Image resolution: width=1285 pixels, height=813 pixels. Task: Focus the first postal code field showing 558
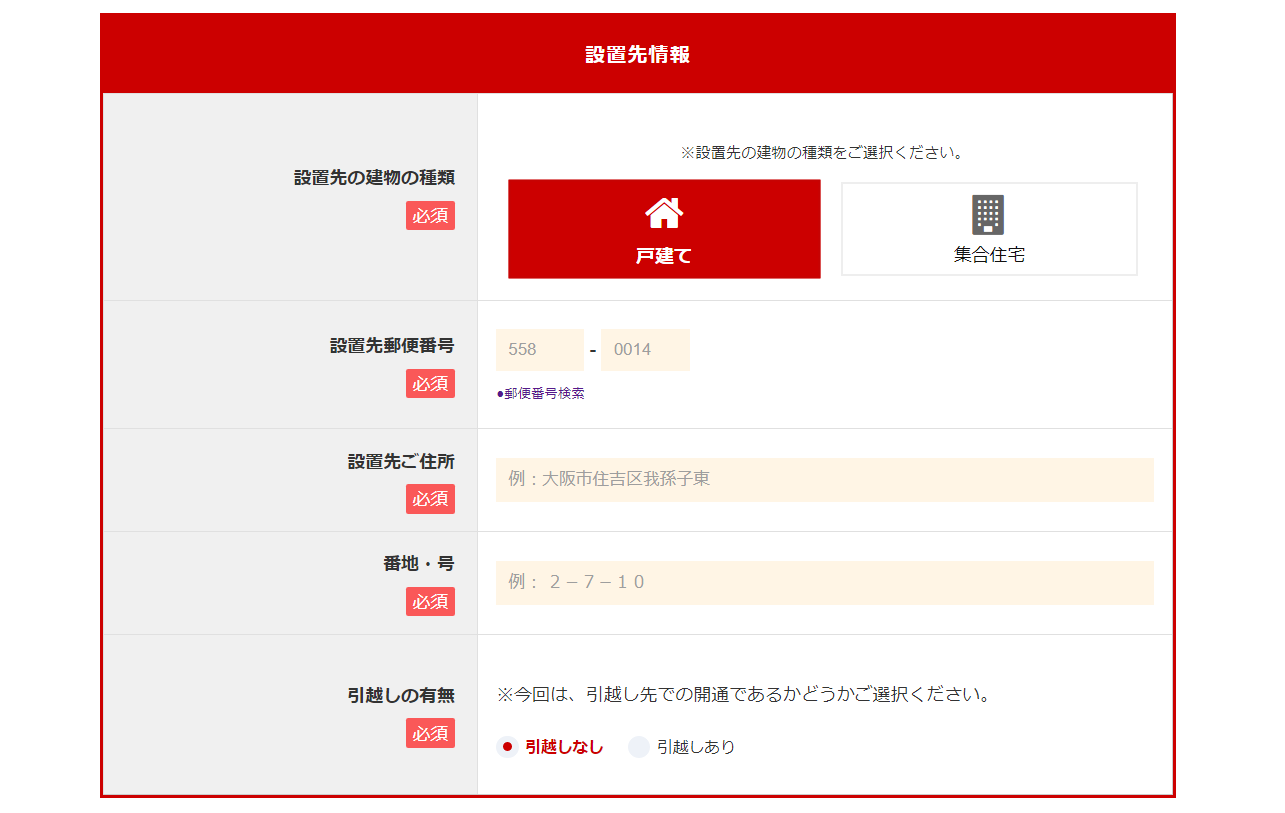click(539, 350)
